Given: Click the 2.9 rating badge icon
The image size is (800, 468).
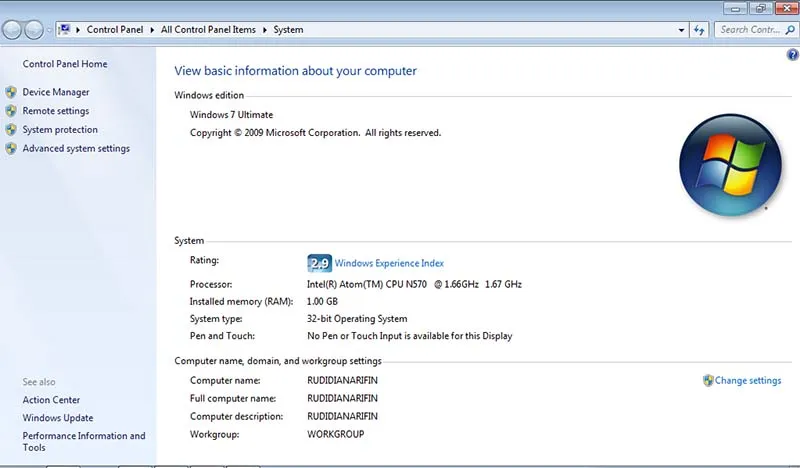Looking at the screenshot, I should 319,263.
